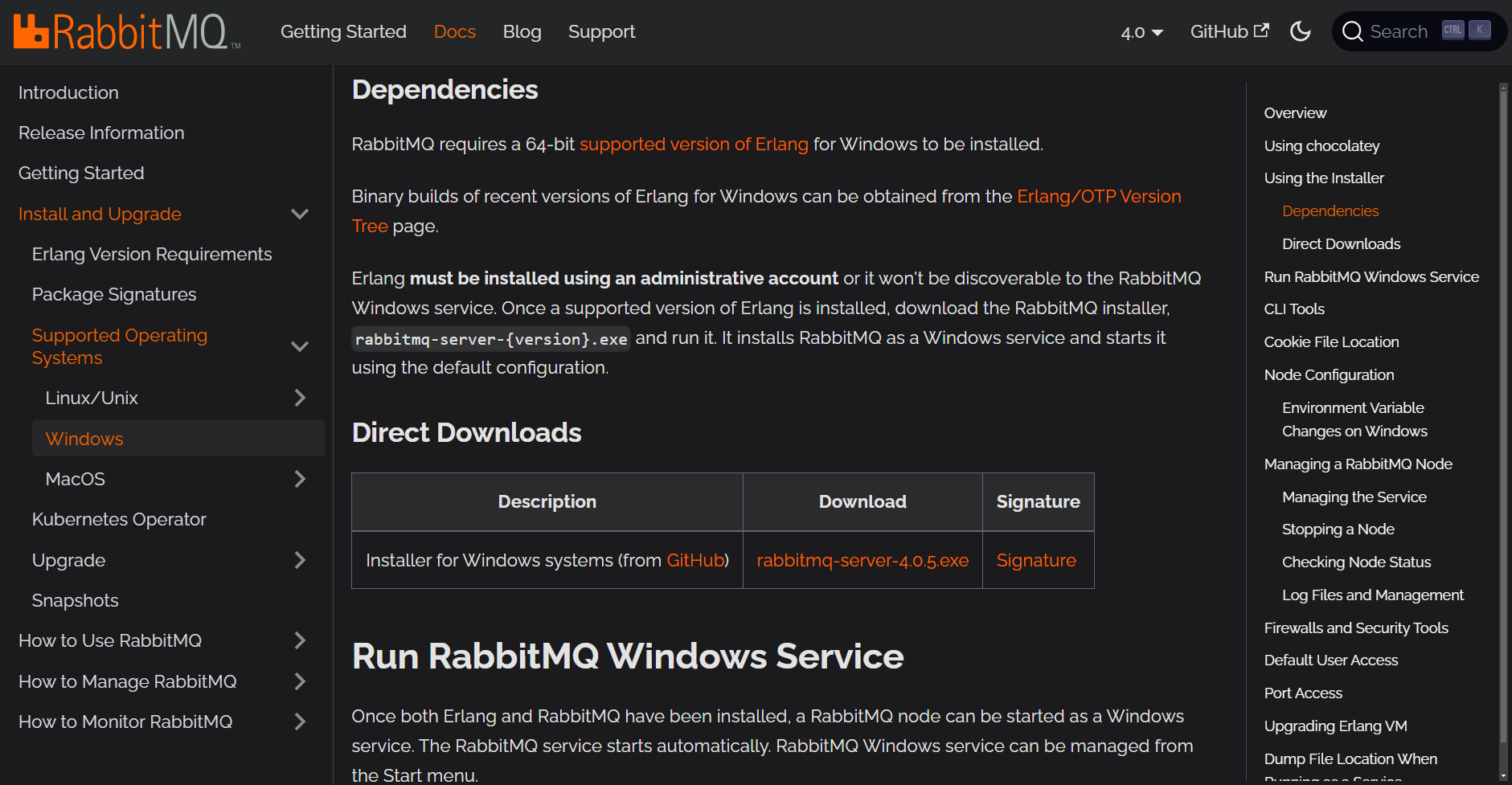Open the Support page
Viewport: 1512px width, 785px height.
click(601, 31)
